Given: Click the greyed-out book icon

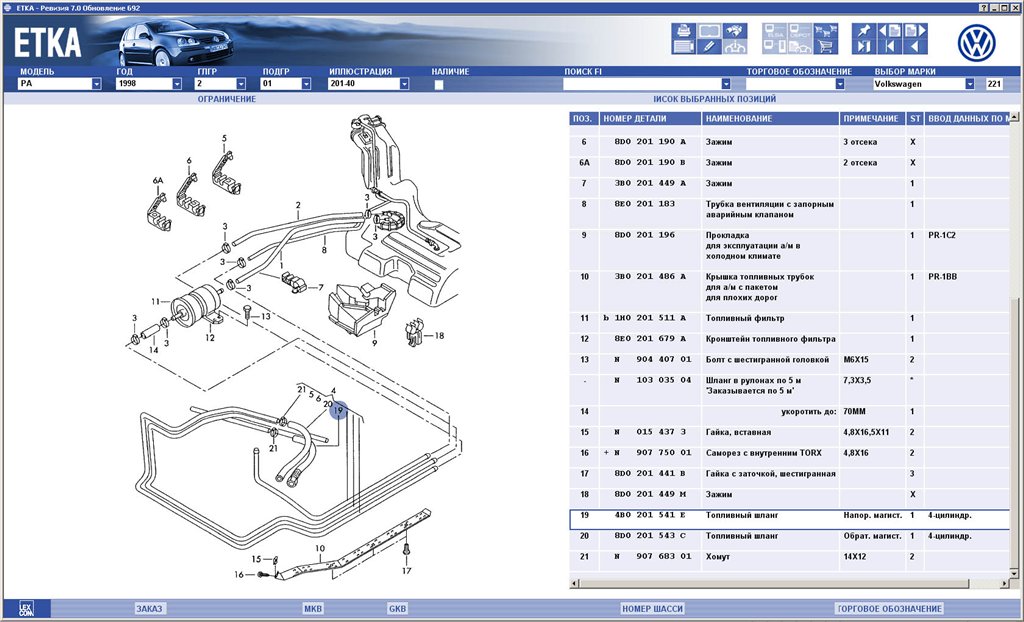Looking at the screenshot, I should pyautogui.click(x=709, y=31).
